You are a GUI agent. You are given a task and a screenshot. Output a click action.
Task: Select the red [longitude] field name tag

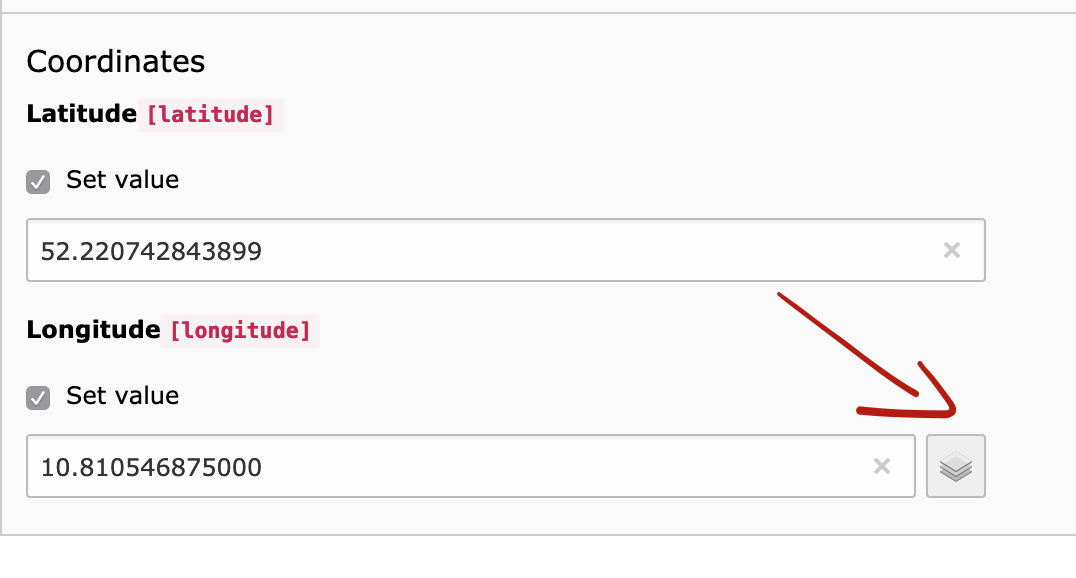tap(240, 331)
